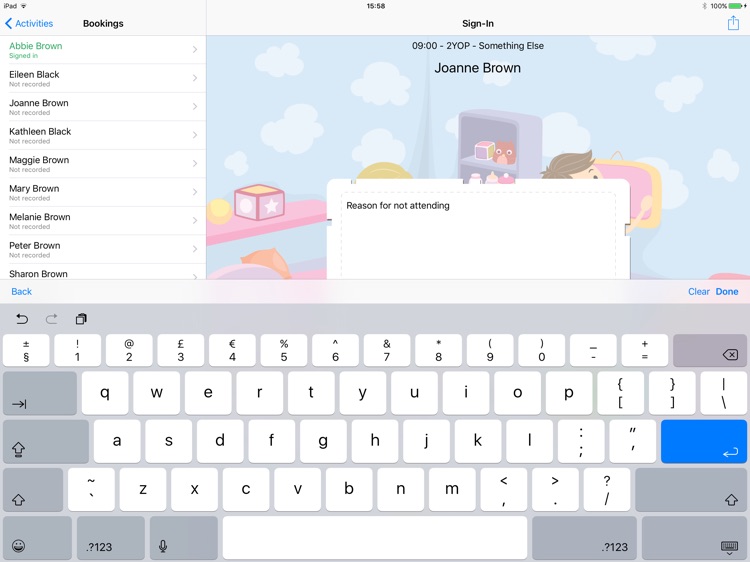Viewport: 750px width, 562px height.
Task: Tap the microphone dictation key
Action: click(x=184, y=538)
